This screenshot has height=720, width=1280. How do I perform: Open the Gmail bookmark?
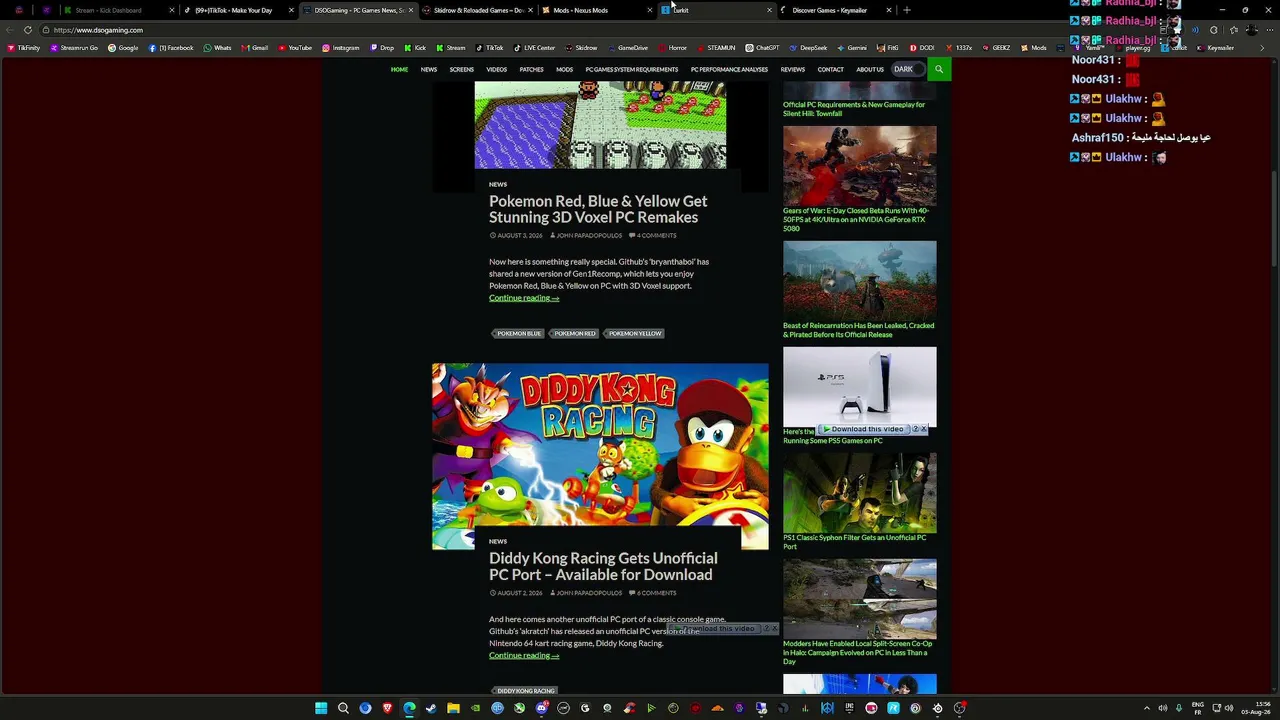(x=255, y=48)
